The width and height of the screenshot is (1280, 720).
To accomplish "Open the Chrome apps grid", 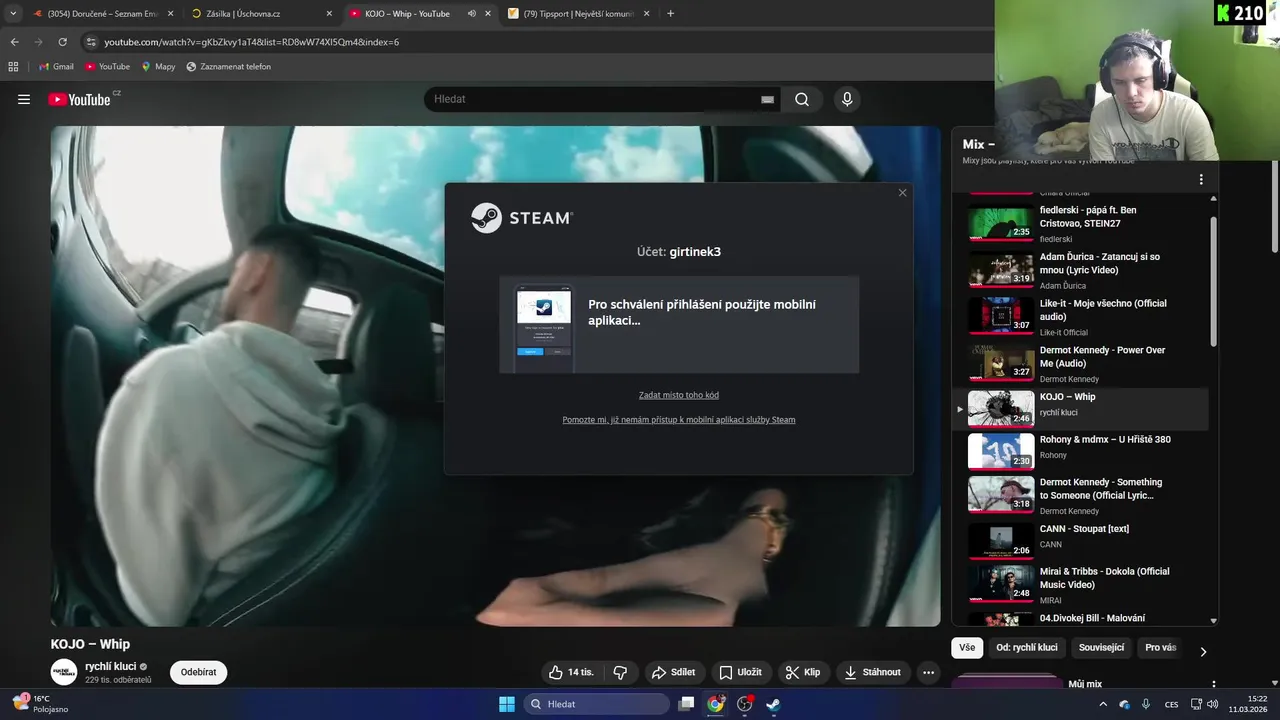I will 13,67.
